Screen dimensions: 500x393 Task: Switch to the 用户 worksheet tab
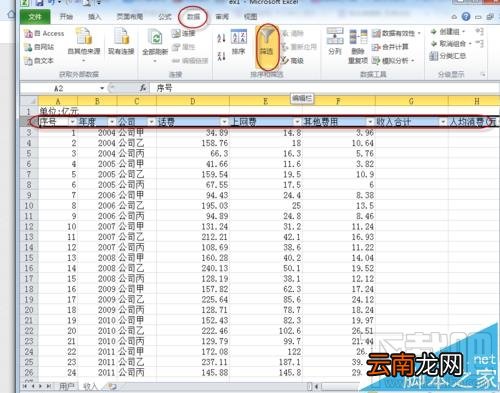[x=67, y=387]
